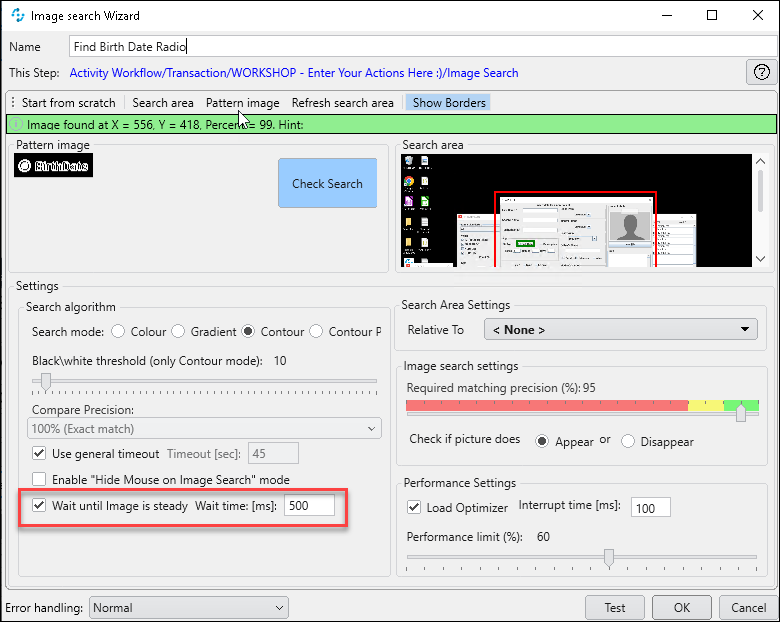The image size is (780, 622).
Task: Click Start from scratch toolbar item
Action: 68,103
